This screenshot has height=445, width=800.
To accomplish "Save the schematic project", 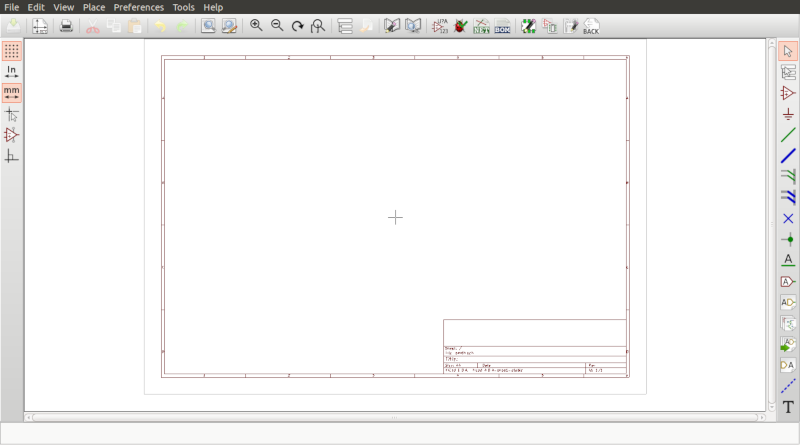I will coord(13,26).
